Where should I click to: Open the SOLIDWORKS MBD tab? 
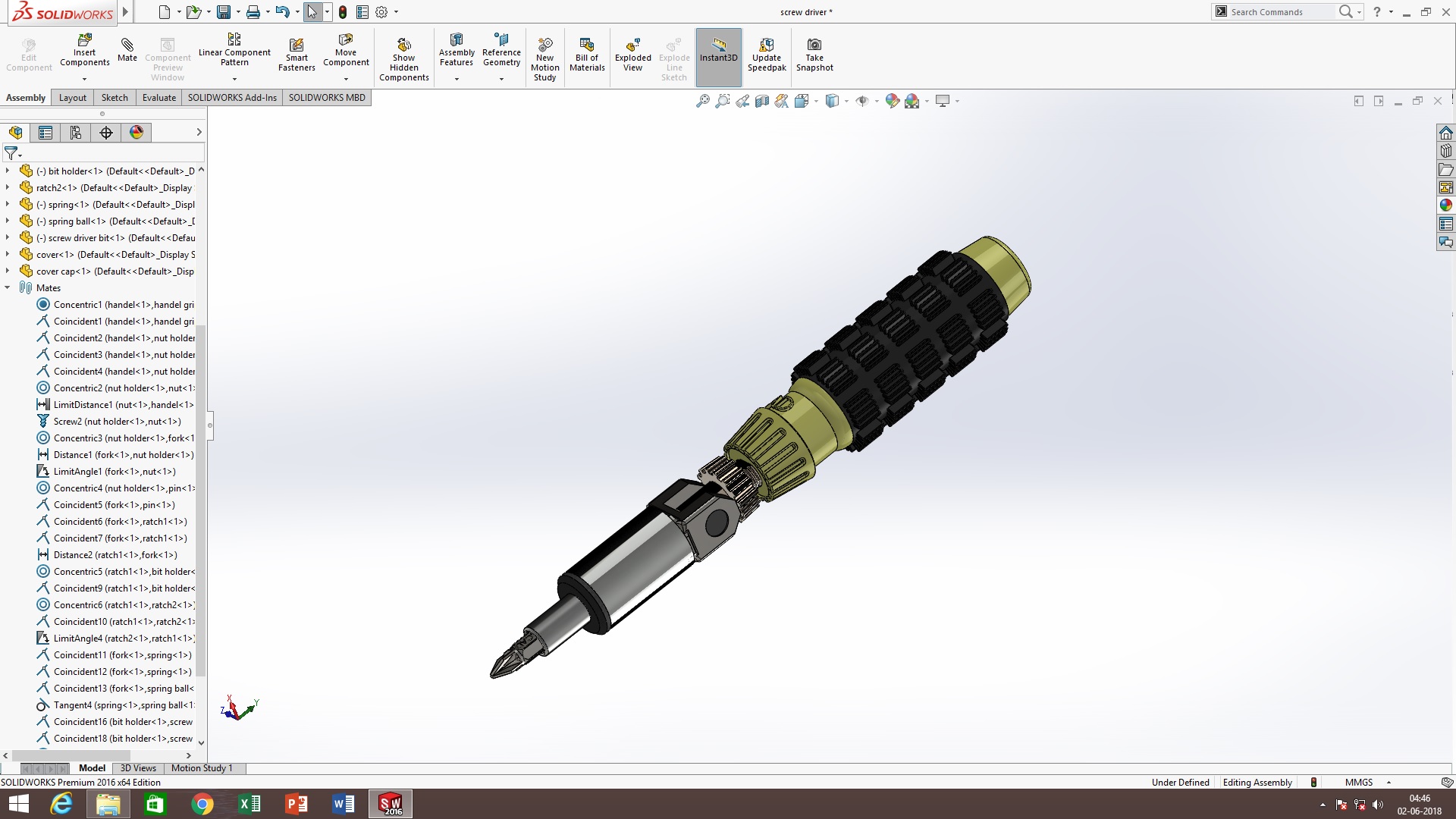point(327,98)
